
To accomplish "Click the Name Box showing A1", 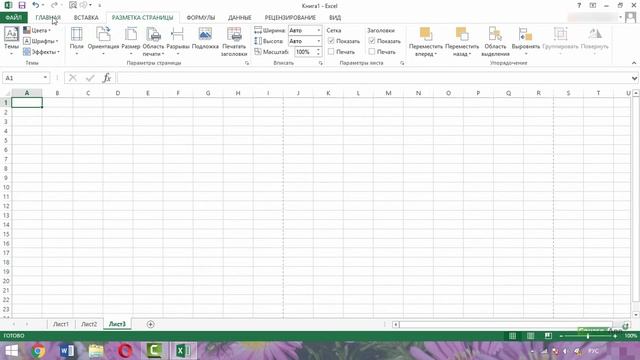I will click(x=22, y=78).
